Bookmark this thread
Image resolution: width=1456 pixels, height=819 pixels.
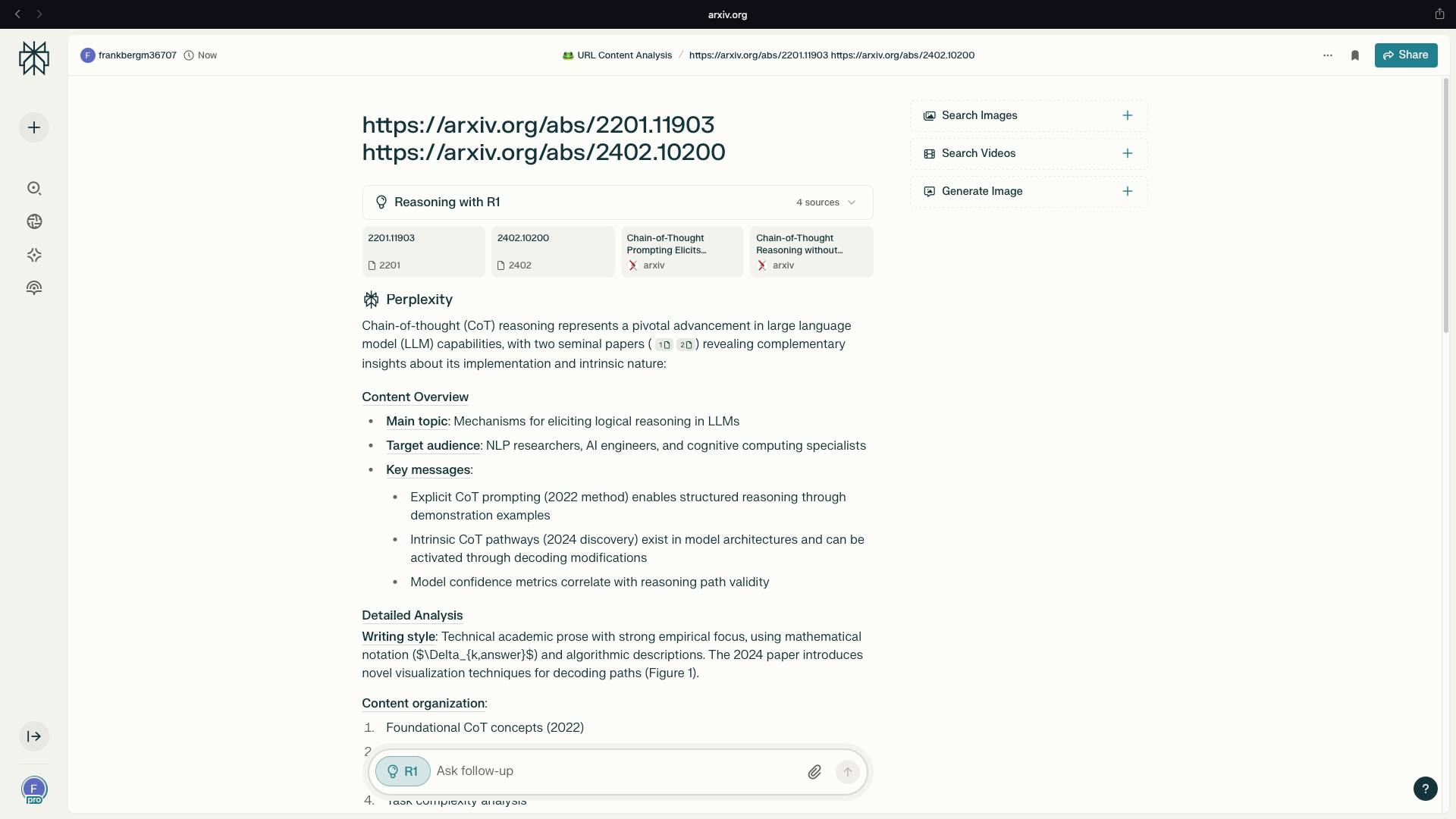(x=1355, y=55)
